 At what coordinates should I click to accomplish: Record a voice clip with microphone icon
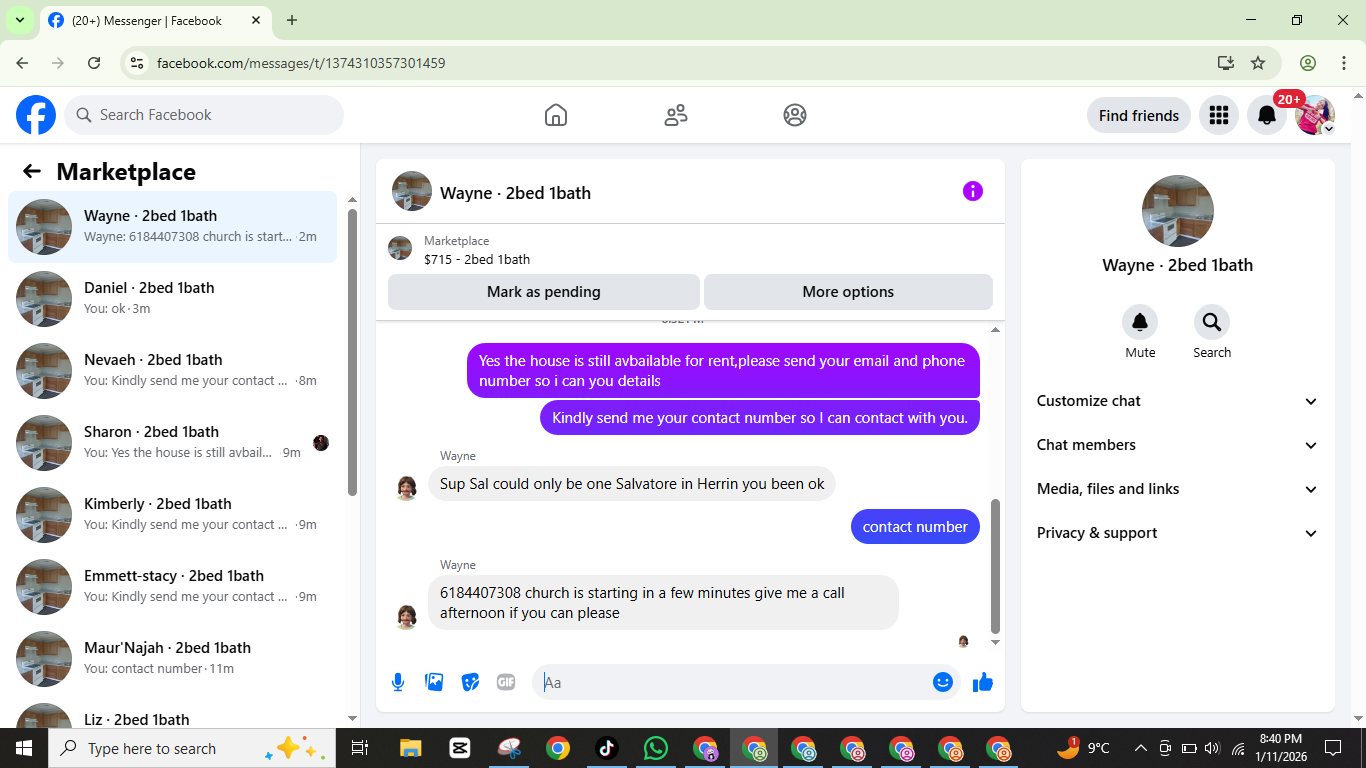tap(398, 682)
